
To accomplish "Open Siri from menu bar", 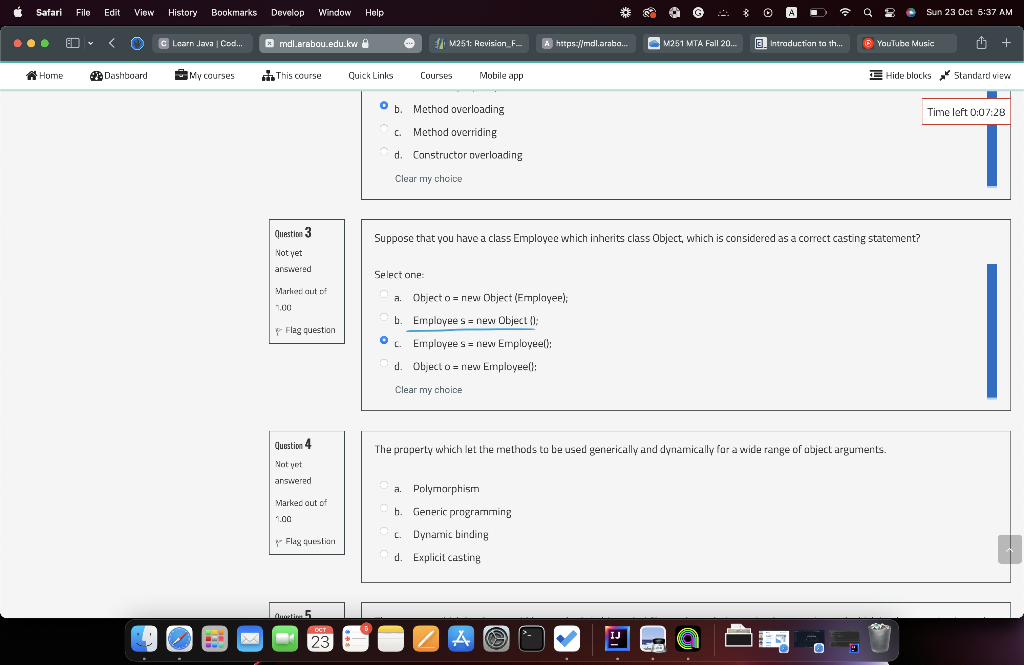I will (x=911, y=12).
